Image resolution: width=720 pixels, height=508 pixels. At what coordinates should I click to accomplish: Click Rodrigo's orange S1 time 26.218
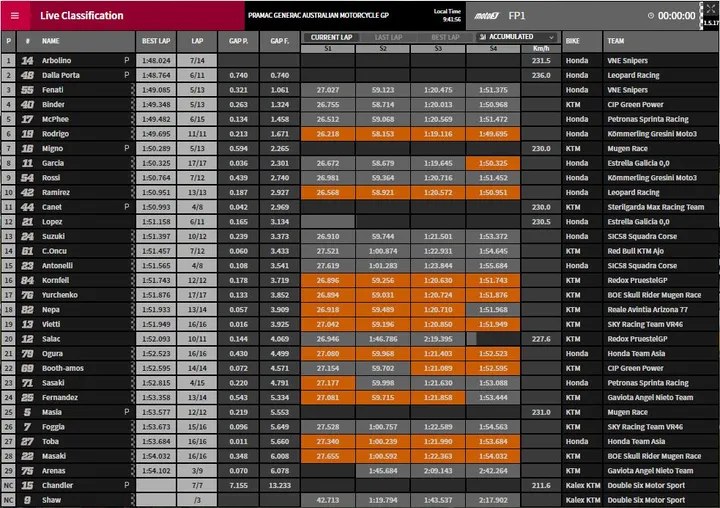(x=328, y=134)
